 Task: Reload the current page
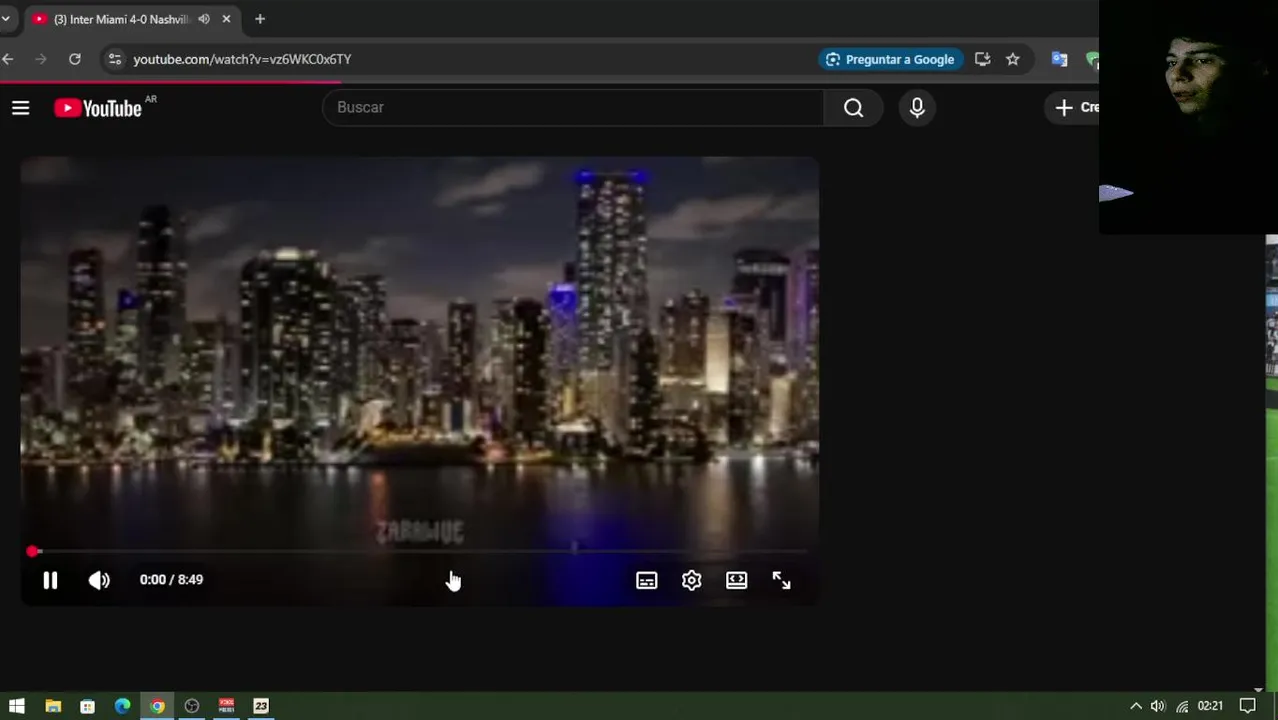(74, 59)
